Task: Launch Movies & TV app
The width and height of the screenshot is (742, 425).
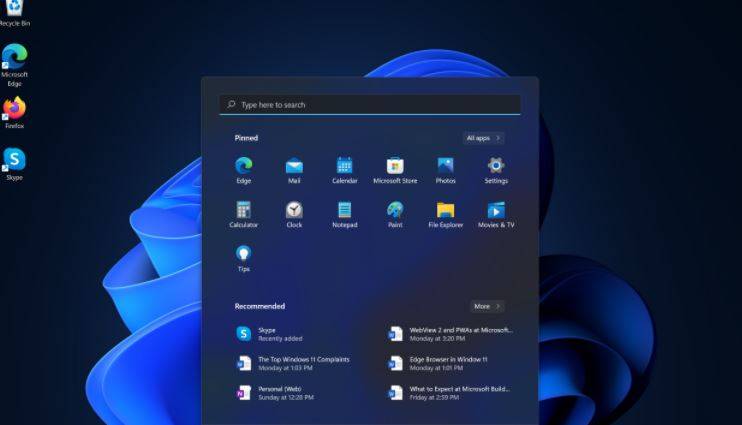Action: [496, 214]
